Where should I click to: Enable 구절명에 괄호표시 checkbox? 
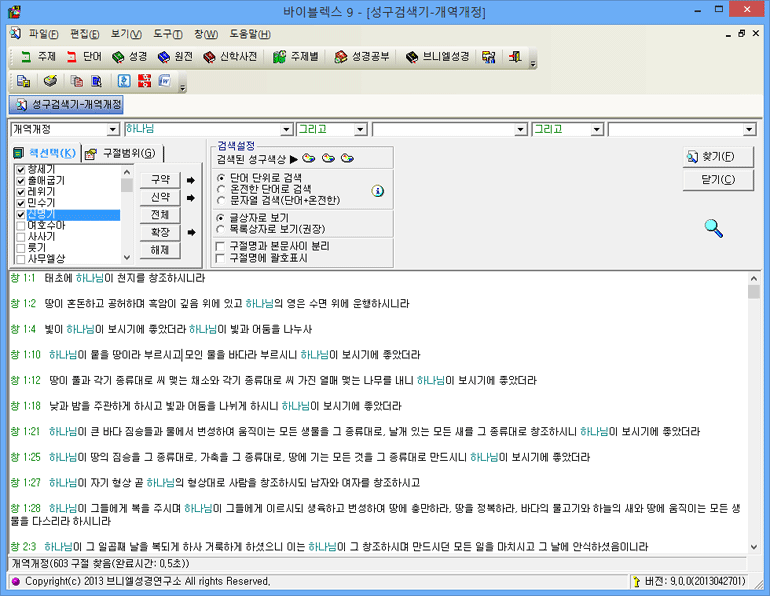click(220, 258)
